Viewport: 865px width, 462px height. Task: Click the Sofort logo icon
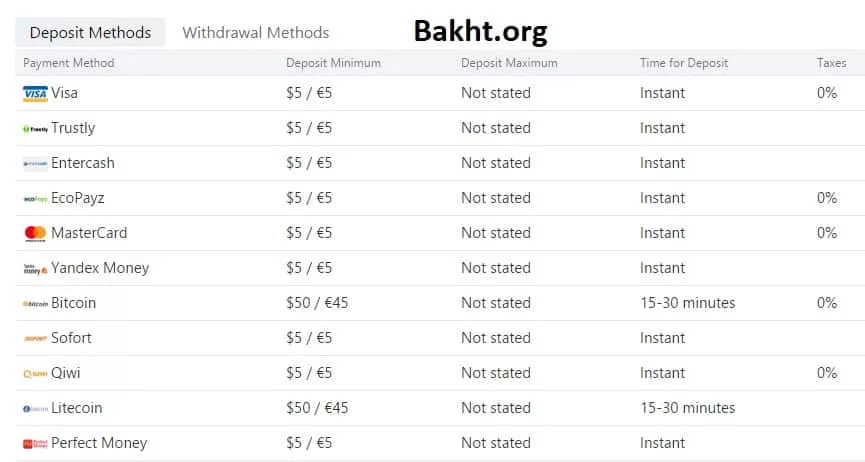[35, 338]
